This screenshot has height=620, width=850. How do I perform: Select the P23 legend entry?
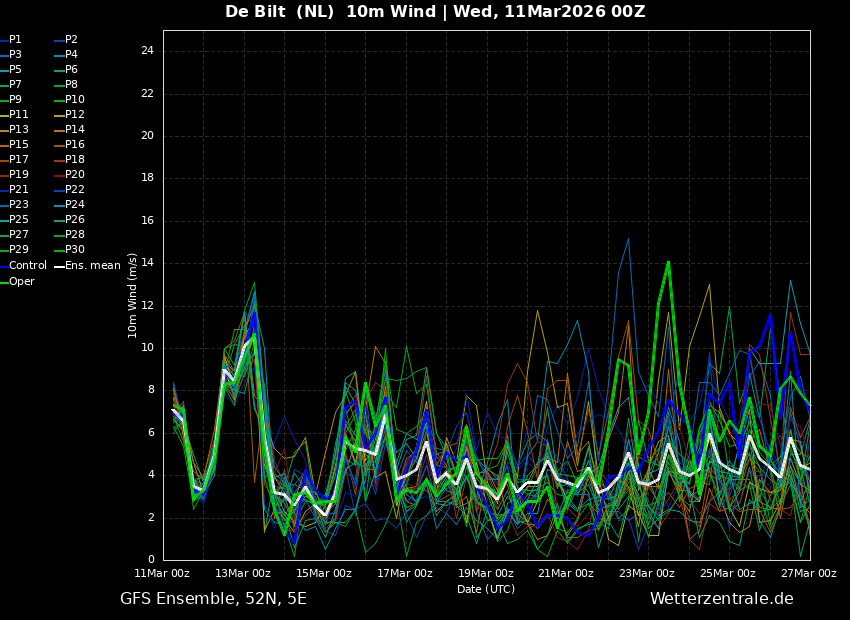[19, 205]
